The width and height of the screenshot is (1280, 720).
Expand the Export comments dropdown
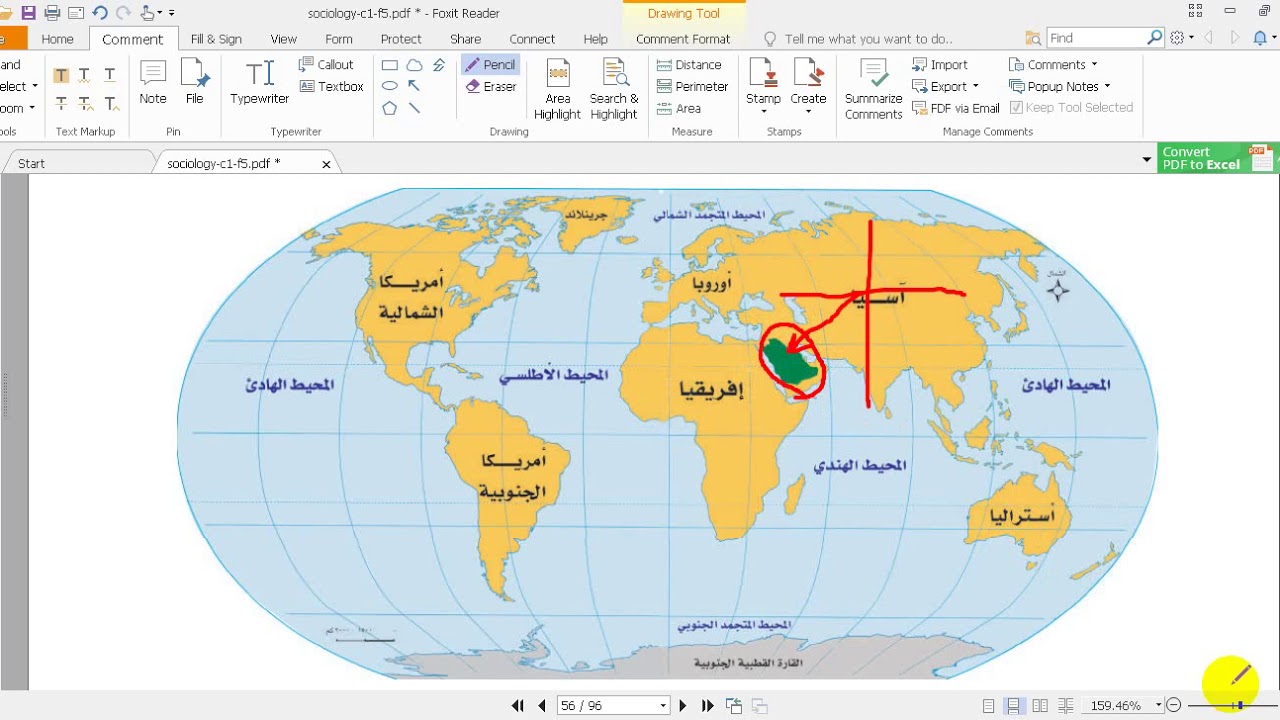point(945,87)
